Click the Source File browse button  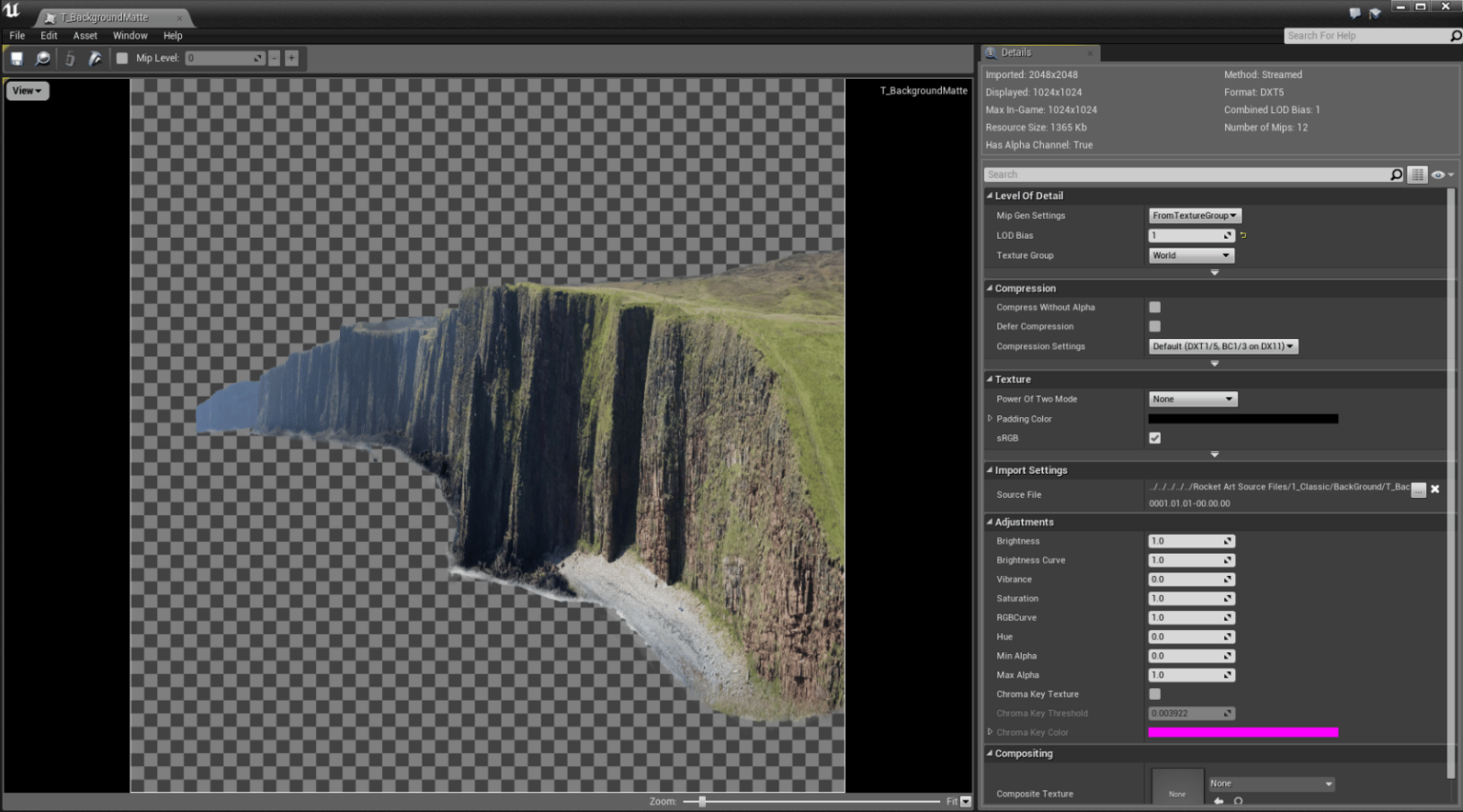click(1418, 489)
